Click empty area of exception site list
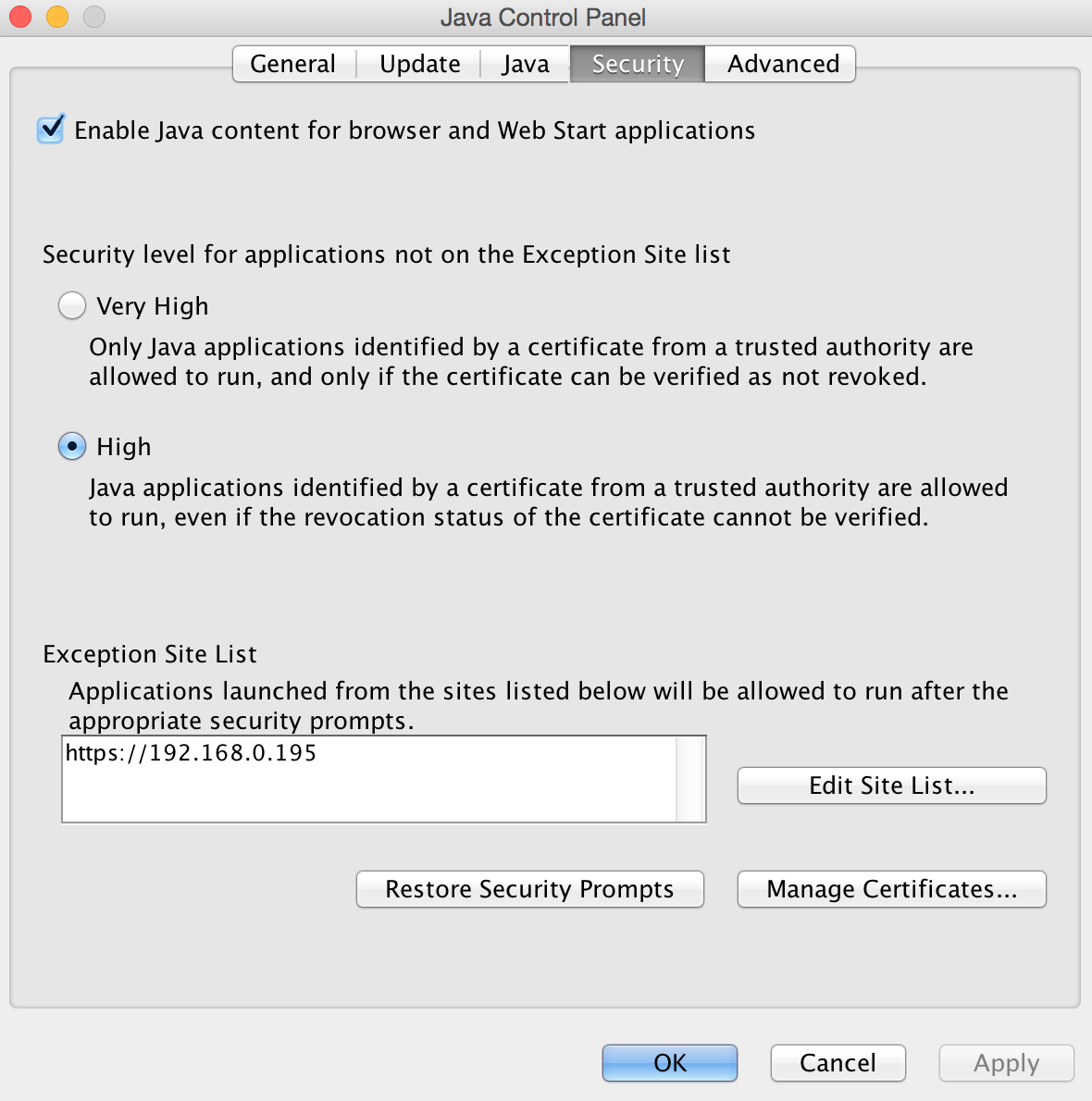 pyautogui.click(x=368, y=794)
